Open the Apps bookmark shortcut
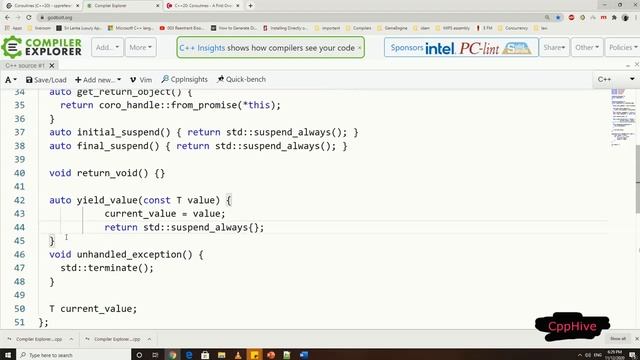Screen dimensions: 640x360 pyautogui.click(x=13, y=28)
